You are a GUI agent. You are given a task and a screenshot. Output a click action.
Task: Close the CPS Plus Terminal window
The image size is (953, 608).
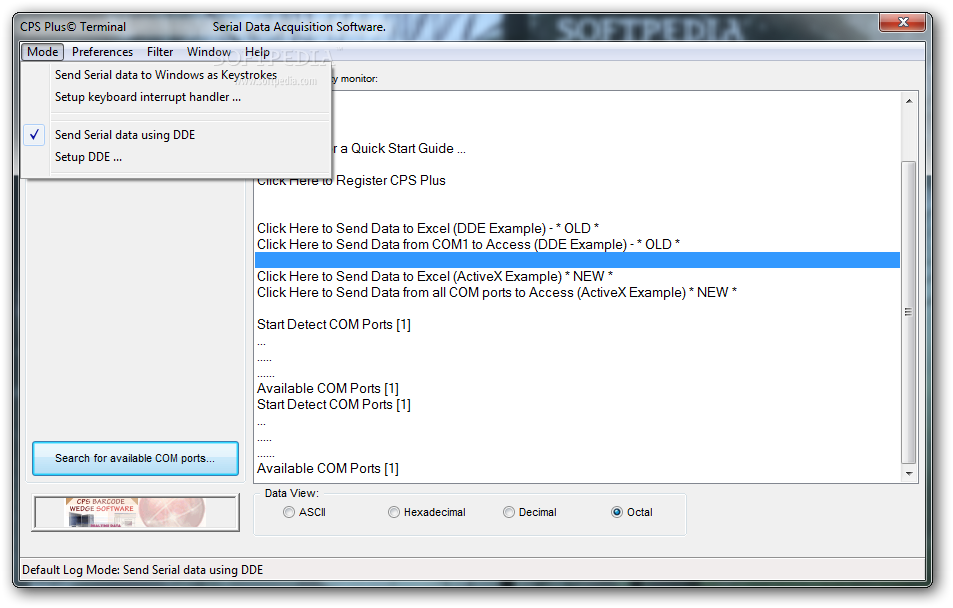903,22
